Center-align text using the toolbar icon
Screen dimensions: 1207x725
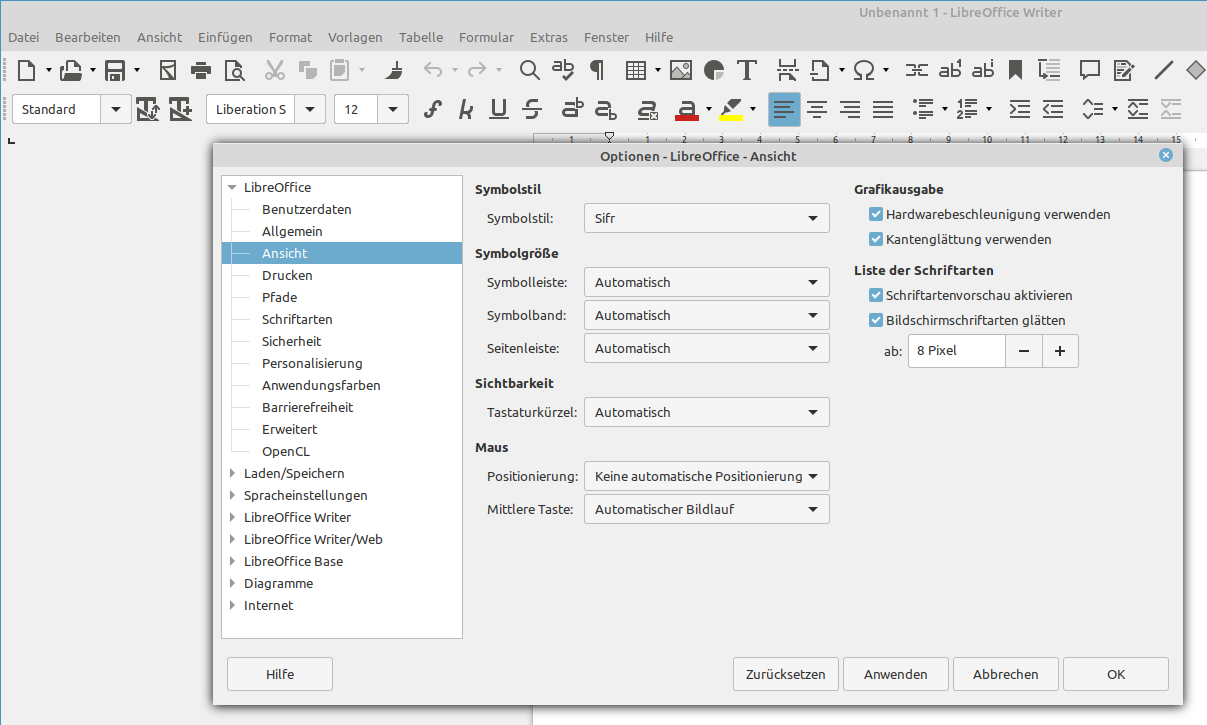[818, 109]
